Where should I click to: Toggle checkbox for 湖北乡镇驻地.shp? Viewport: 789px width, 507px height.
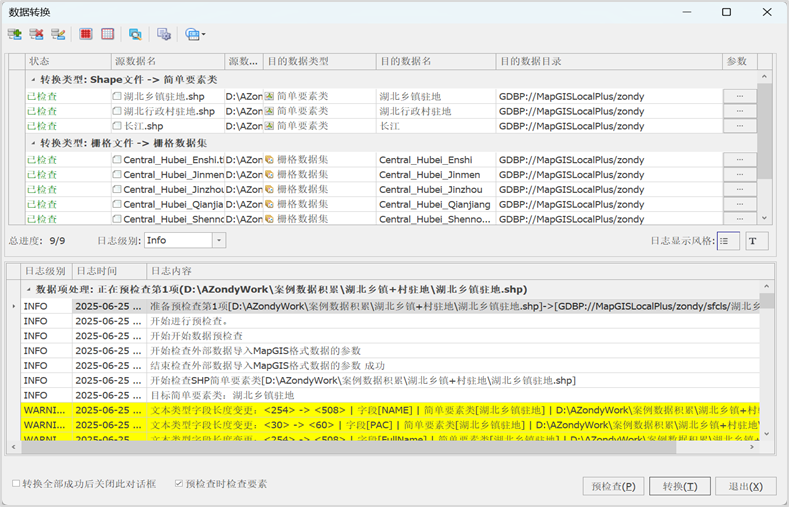tap(117, 96)
